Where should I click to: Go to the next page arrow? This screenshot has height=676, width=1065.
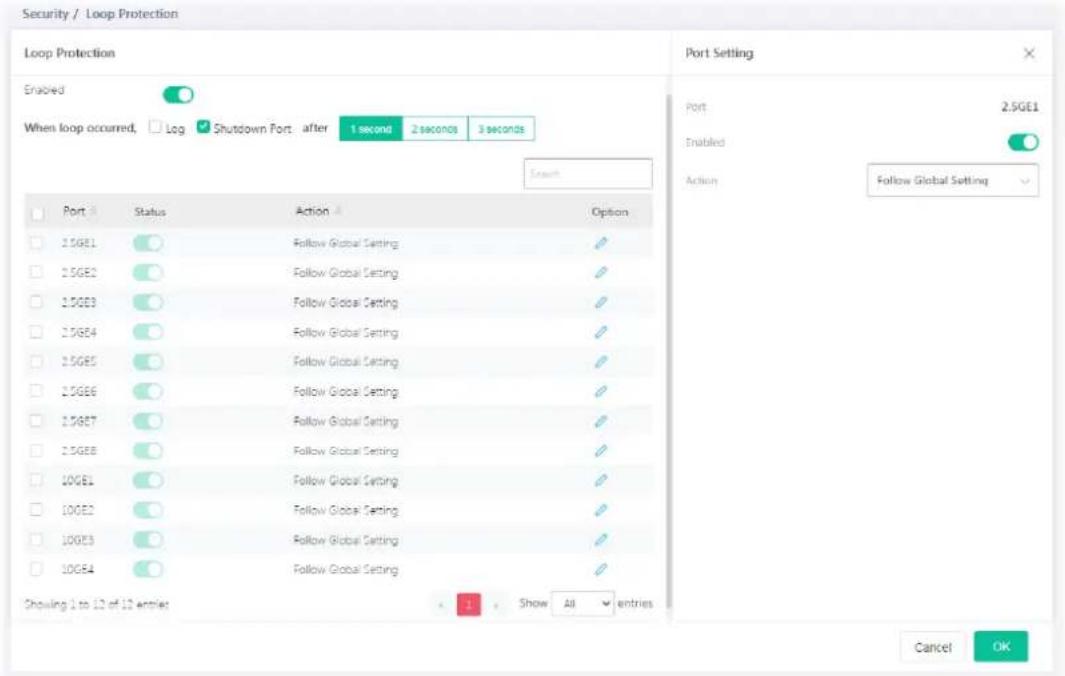496,605
